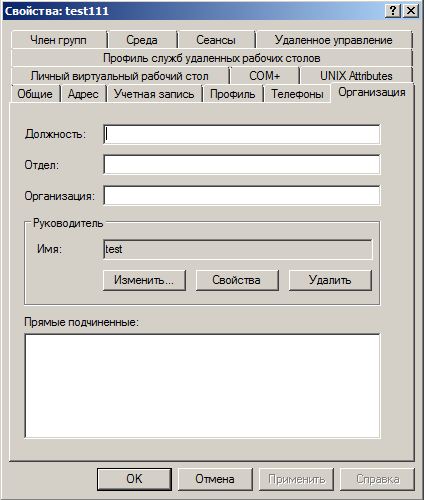426x500 pixels.
Task: Open the Член групп tab
Action: (59, 40)
